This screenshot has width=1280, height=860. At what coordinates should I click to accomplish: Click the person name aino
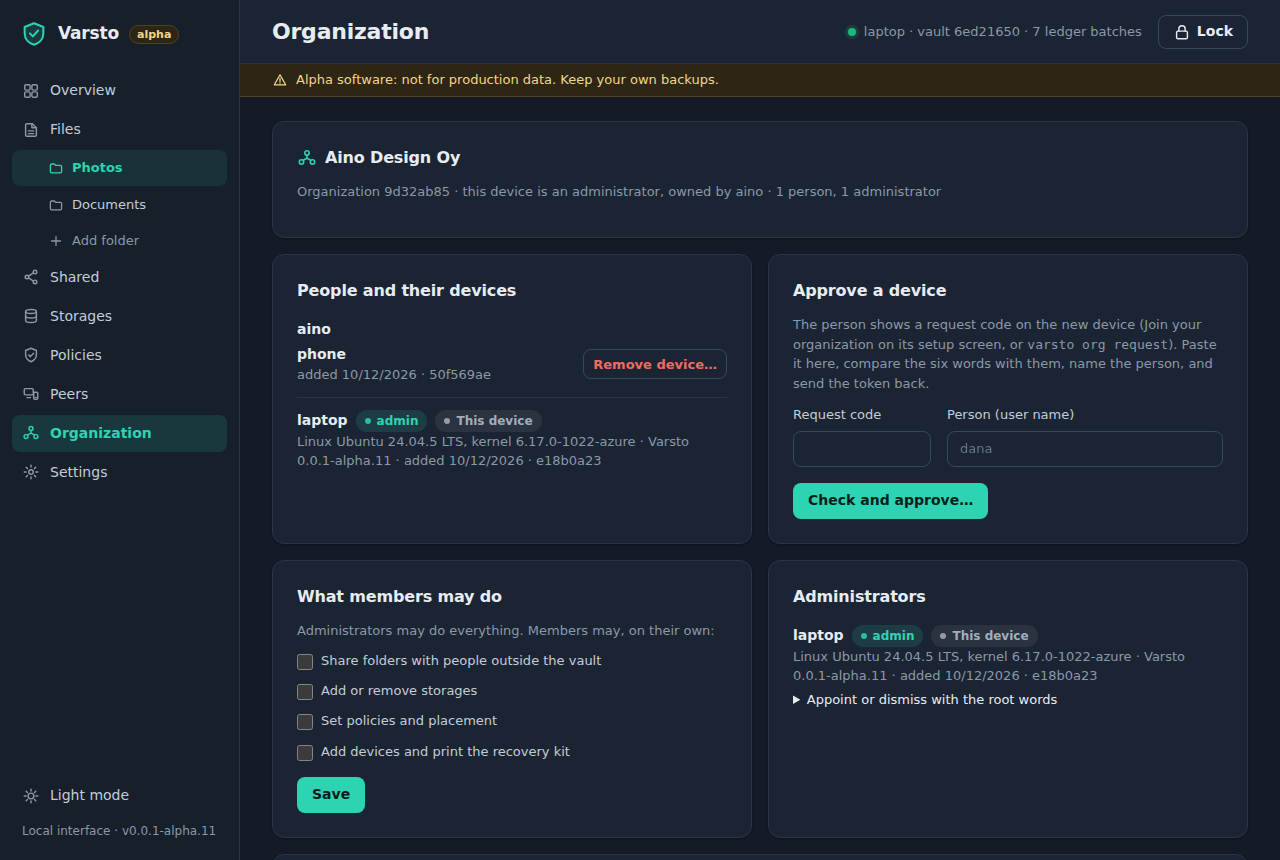click(314, 329)
